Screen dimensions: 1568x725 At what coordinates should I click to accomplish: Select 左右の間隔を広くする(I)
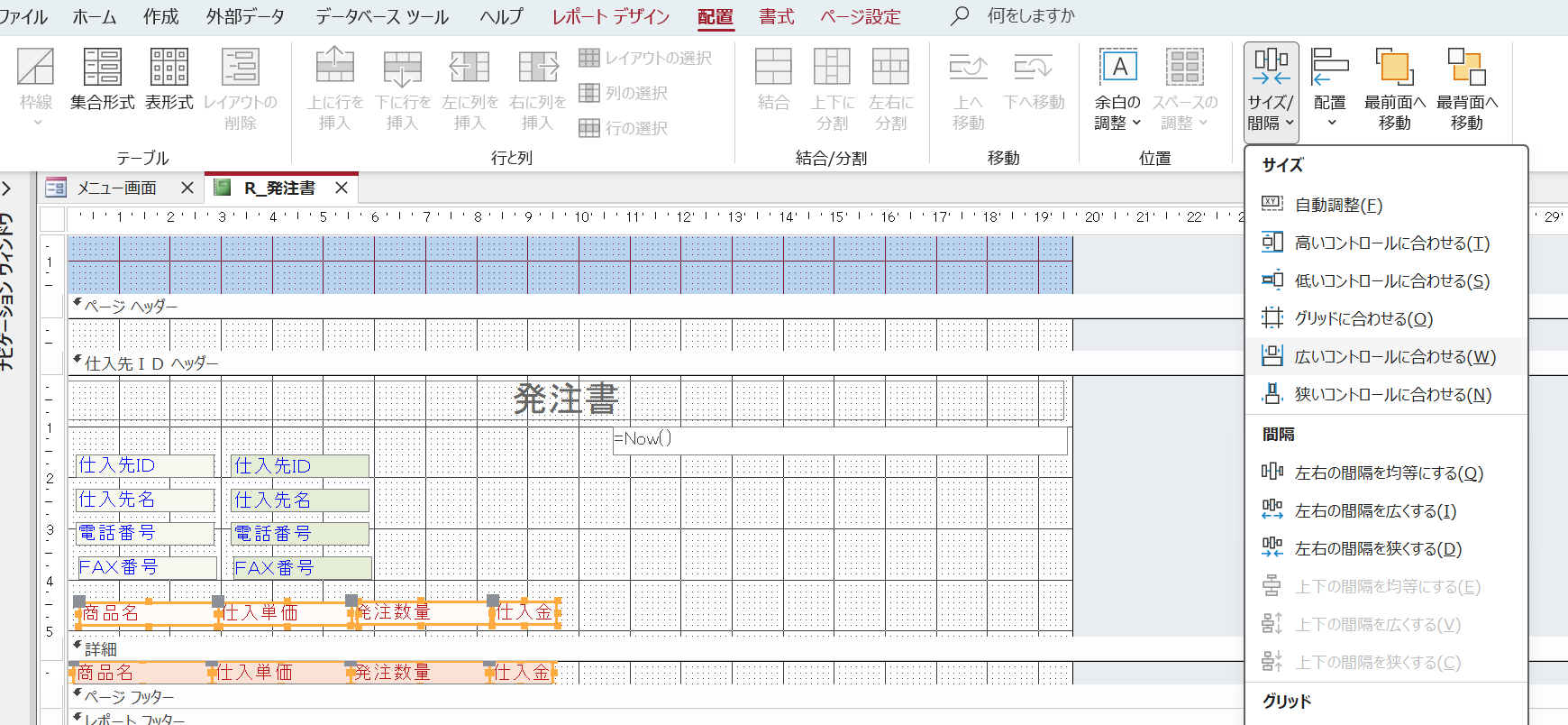(1386, 510)
